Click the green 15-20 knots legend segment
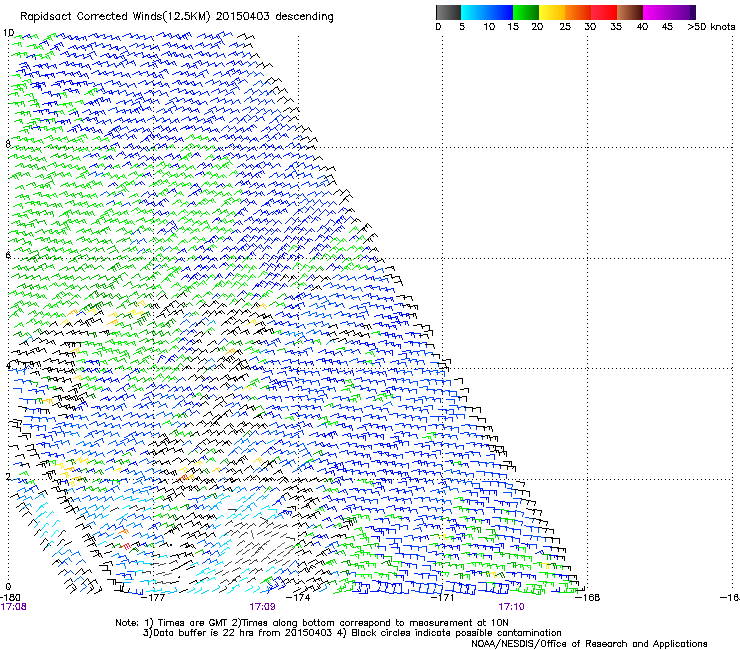740x650 pixels. point(526,12)
